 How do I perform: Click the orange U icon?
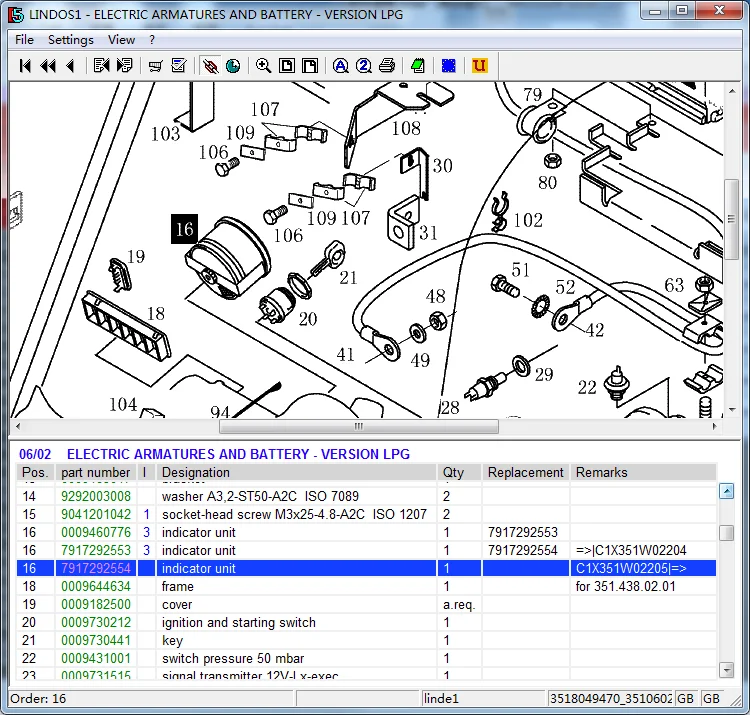(x=479, y=66)
